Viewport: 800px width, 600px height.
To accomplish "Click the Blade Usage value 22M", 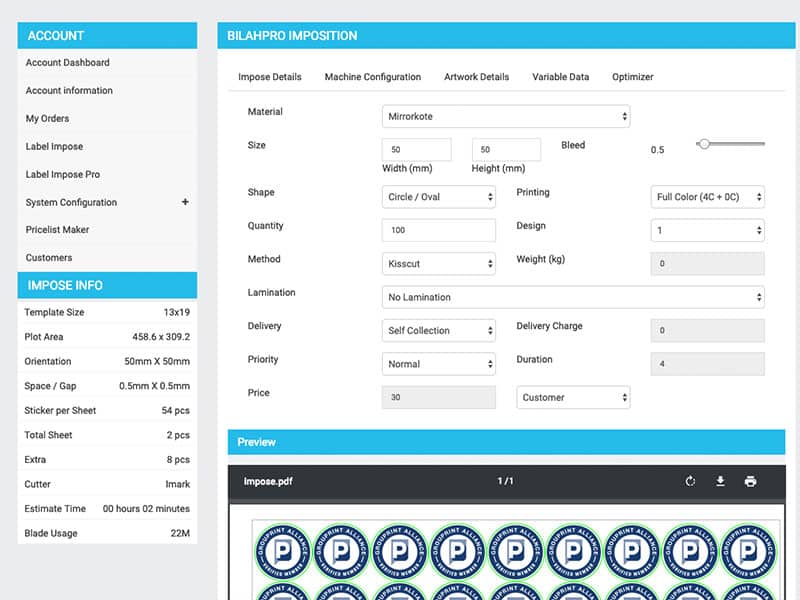I will 180,533.
